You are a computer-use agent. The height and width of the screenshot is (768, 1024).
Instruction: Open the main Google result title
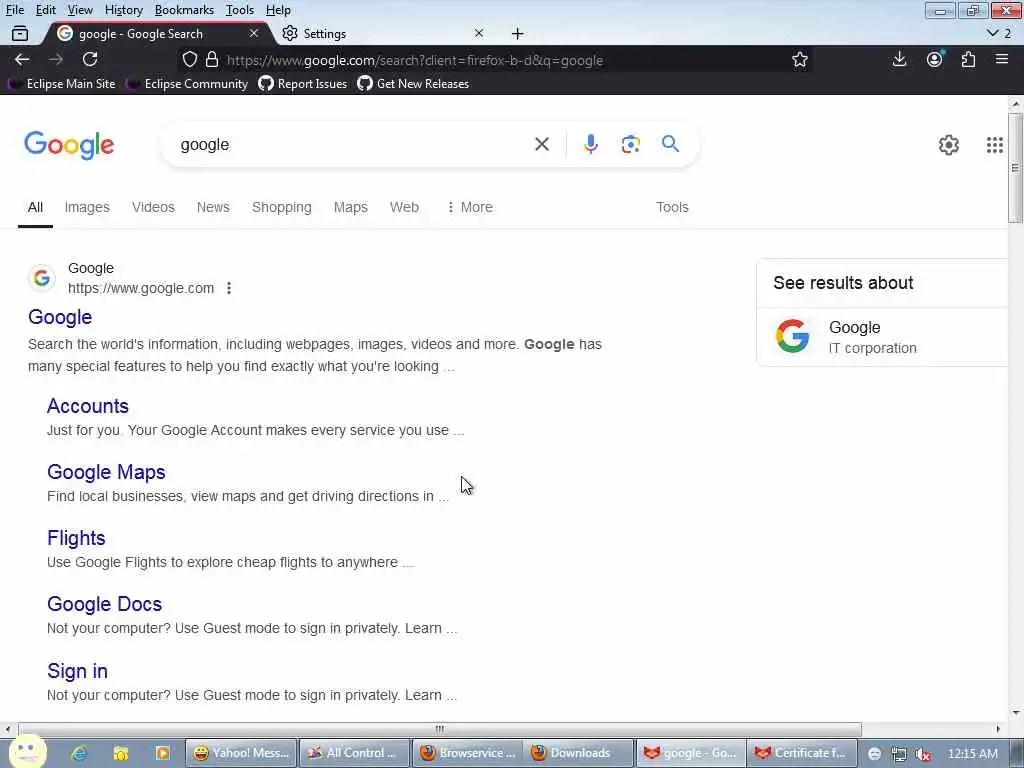(60, 317)
